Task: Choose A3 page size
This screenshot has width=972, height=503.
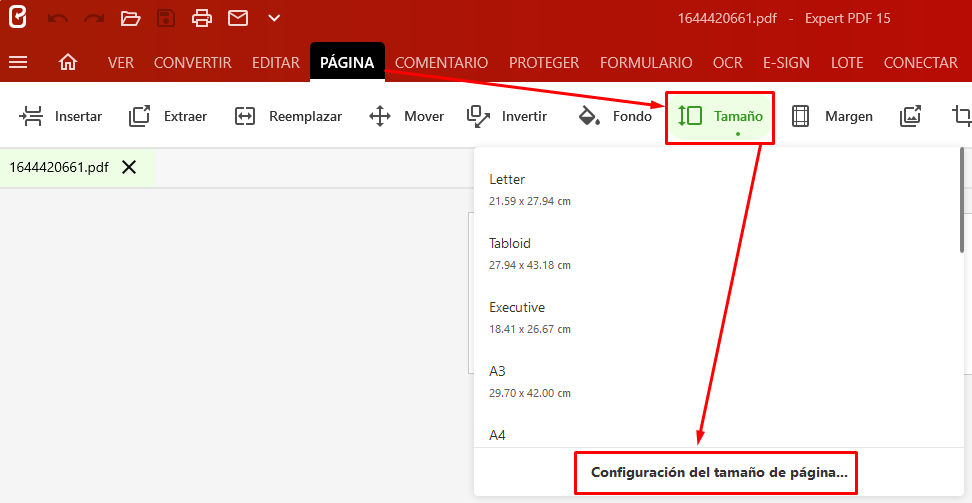Action: tap(716, 381)
